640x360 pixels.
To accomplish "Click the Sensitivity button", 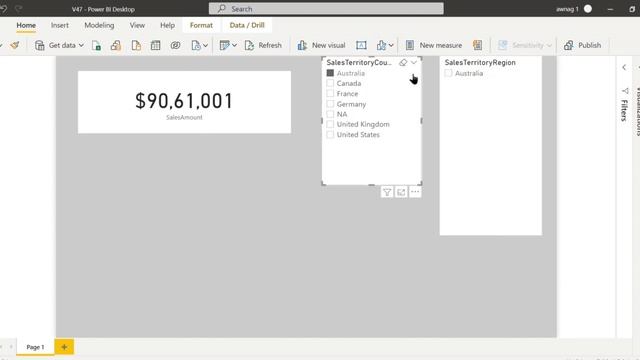I will pos(521,45).
